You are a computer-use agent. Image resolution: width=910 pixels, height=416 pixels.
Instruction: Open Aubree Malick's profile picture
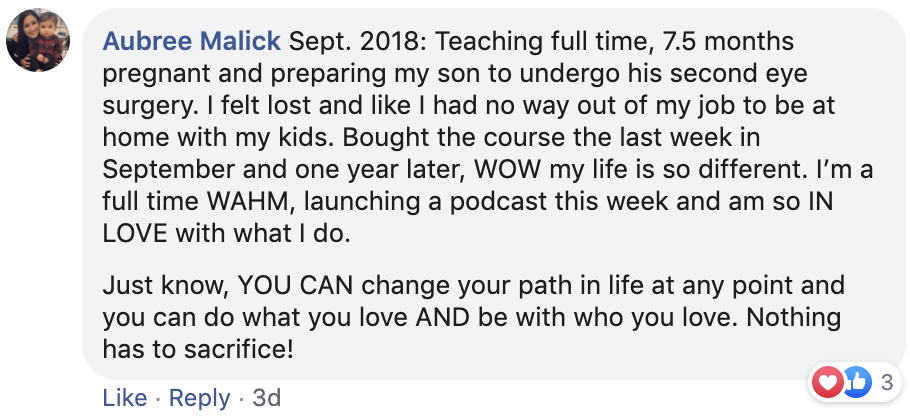click(38, 45)
